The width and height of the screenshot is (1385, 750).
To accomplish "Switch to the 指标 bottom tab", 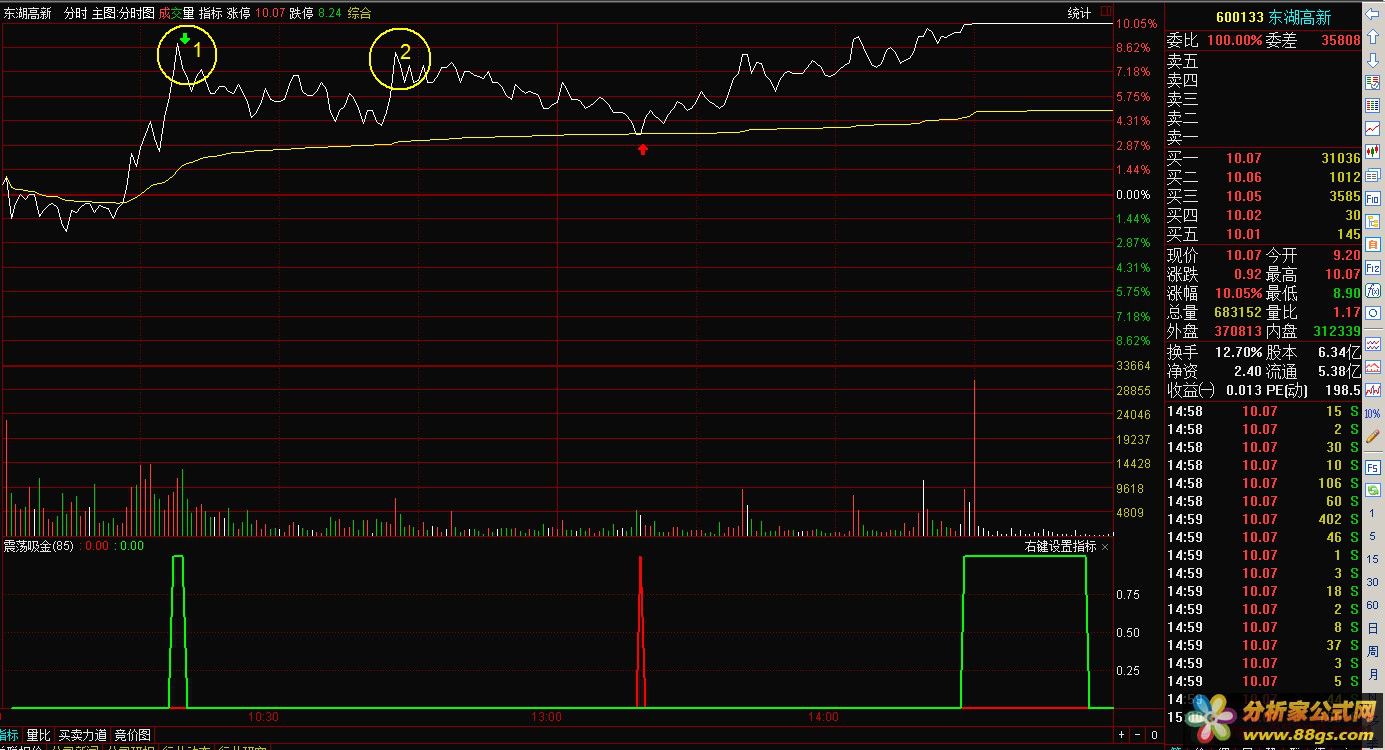I will (x=10, y=735).
